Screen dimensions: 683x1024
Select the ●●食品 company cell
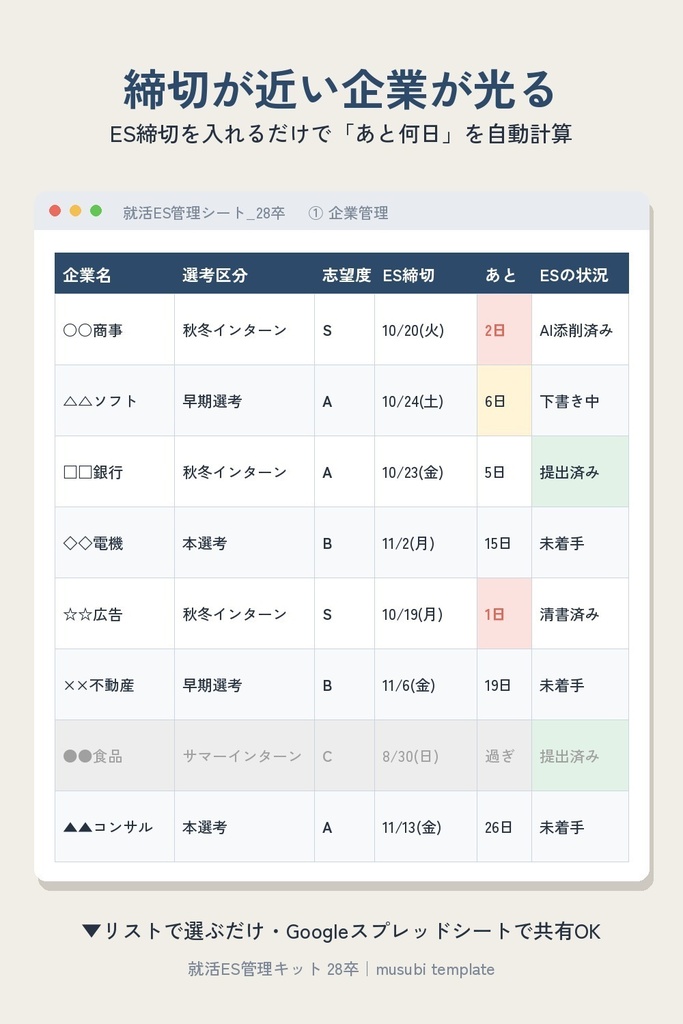[x=114, y=756]
